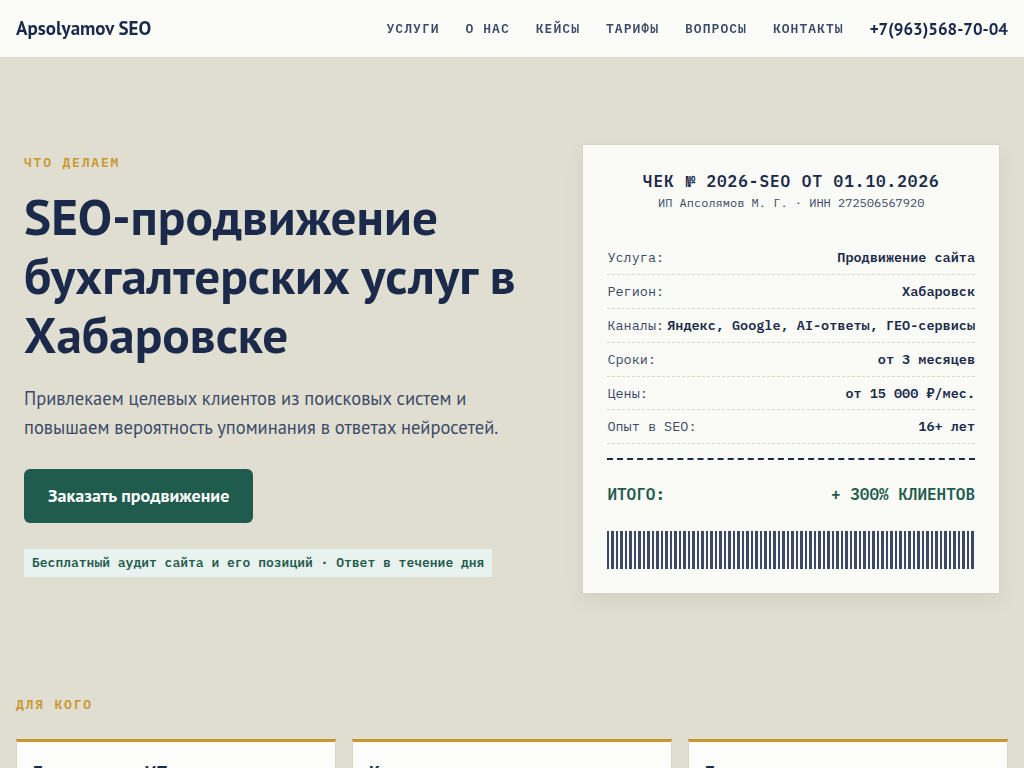Click the ИТОГО: label
The height and width of the screenshot is (768, 1024).
coord(635,494)
